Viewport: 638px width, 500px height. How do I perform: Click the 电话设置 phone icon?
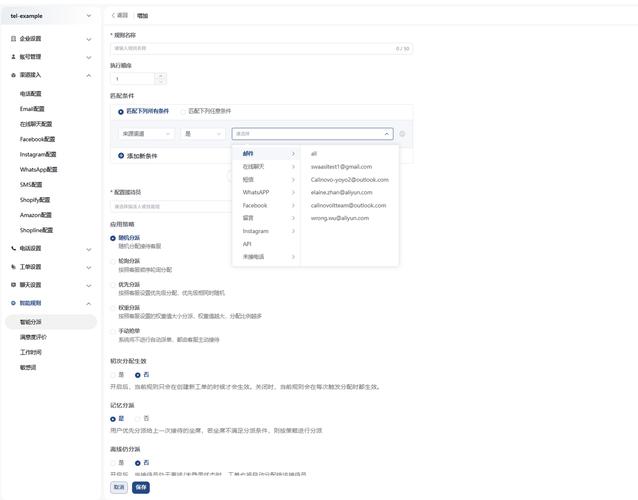(x=13, y=248)
